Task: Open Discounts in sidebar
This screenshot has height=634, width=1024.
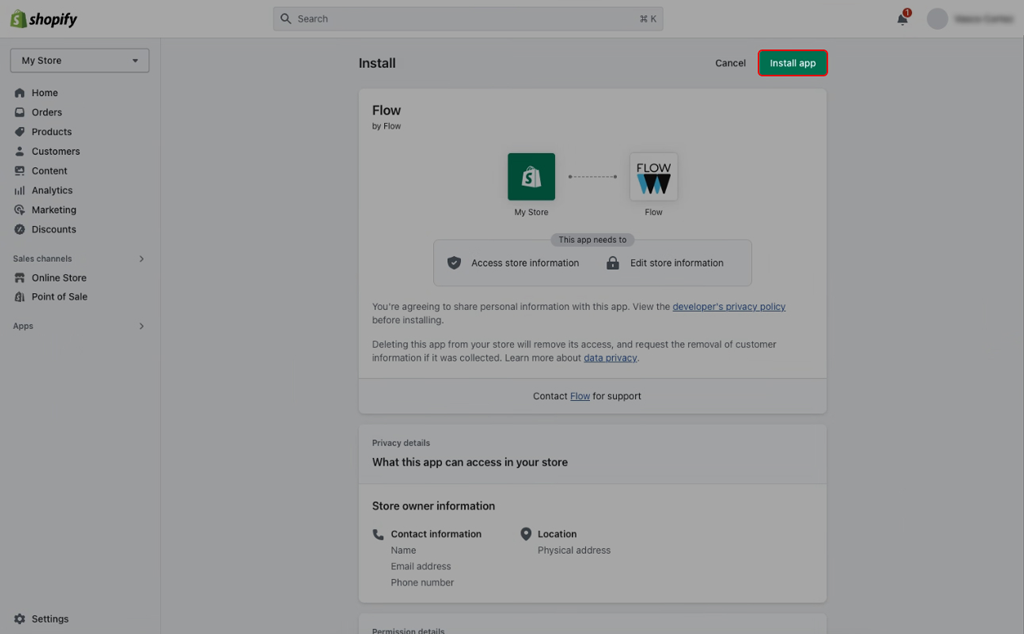Action: (54, 230)
